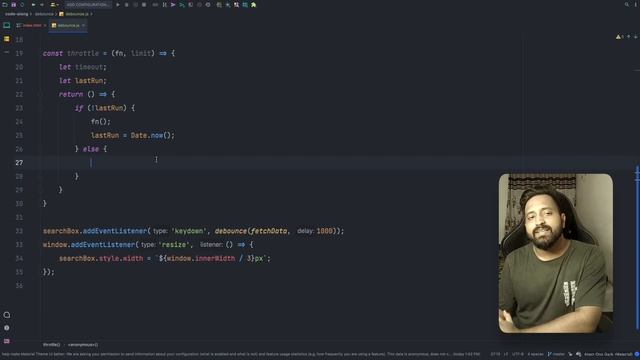640x360 pixels.
Task: Click the else keyword on line 26
Action: pos(91,149)
